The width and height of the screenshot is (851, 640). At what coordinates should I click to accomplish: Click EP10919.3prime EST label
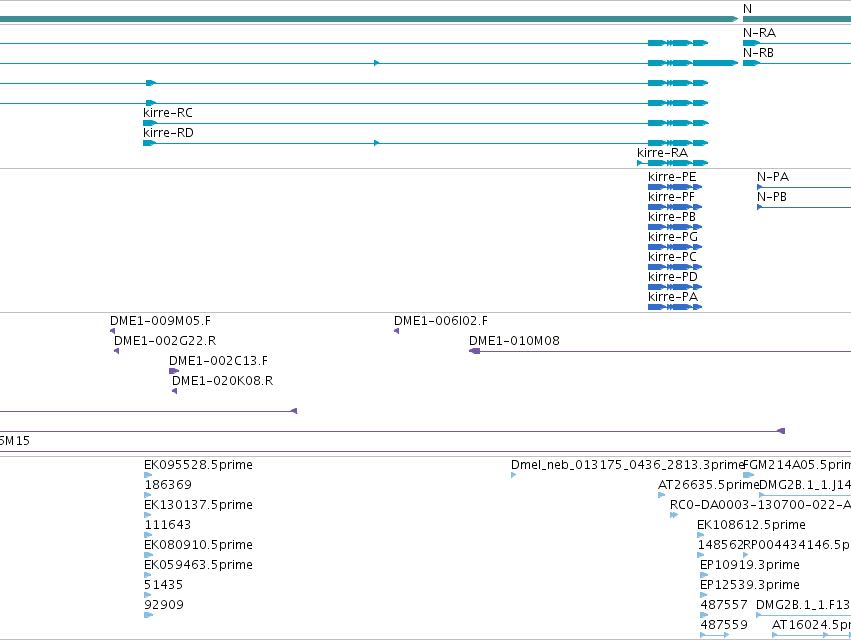tap(750, 565)
